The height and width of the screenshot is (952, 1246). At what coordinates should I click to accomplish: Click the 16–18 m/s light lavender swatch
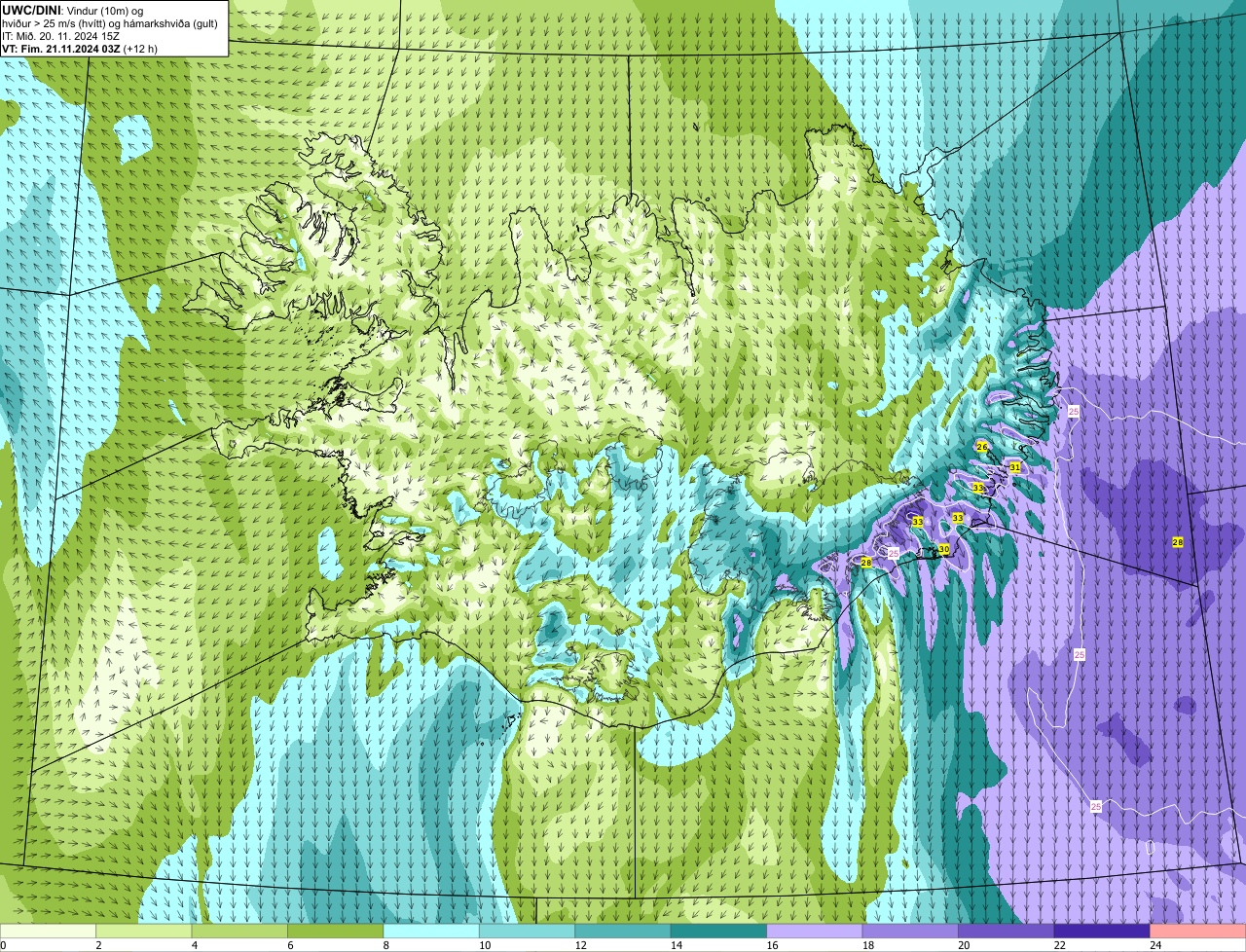815,931
